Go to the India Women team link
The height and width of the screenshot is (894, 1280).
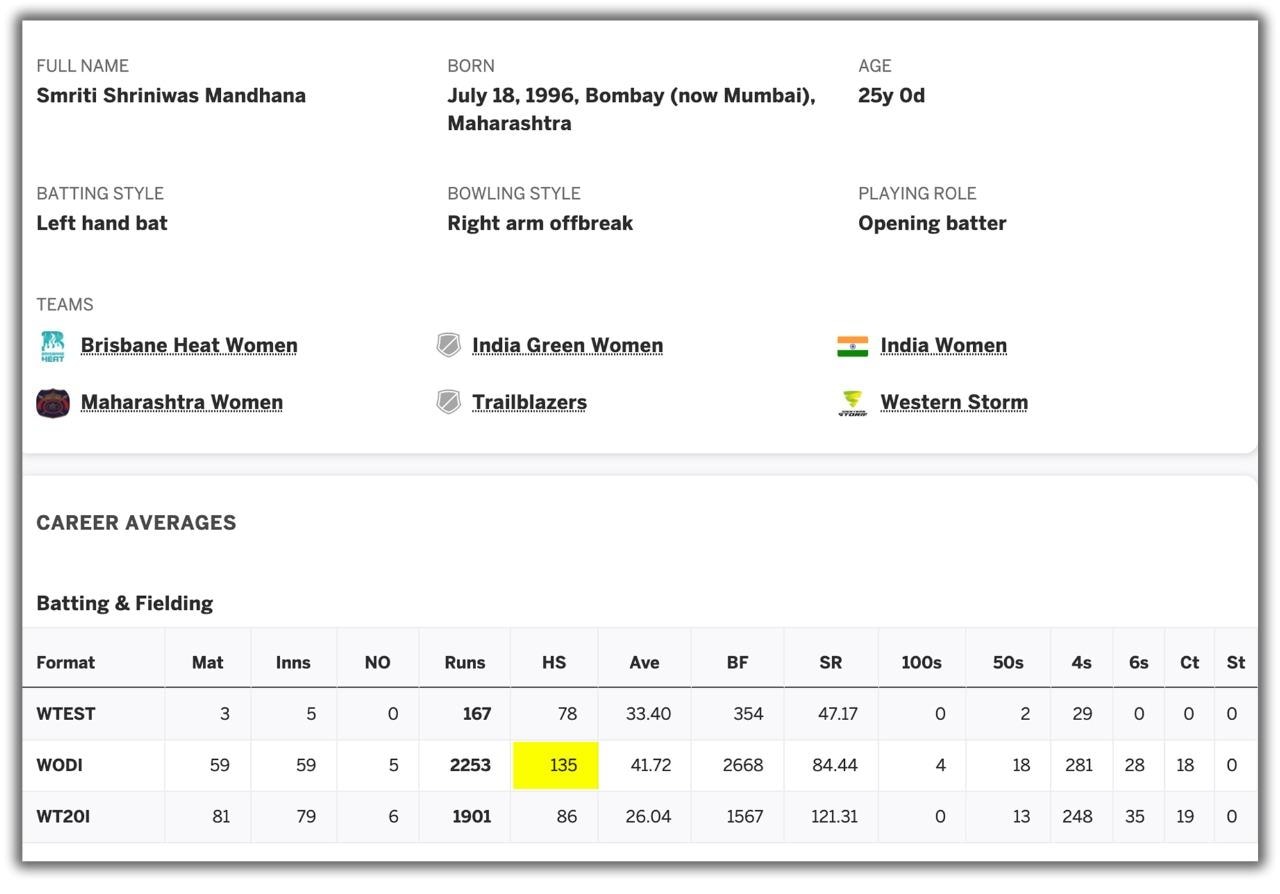pos(943,346)
